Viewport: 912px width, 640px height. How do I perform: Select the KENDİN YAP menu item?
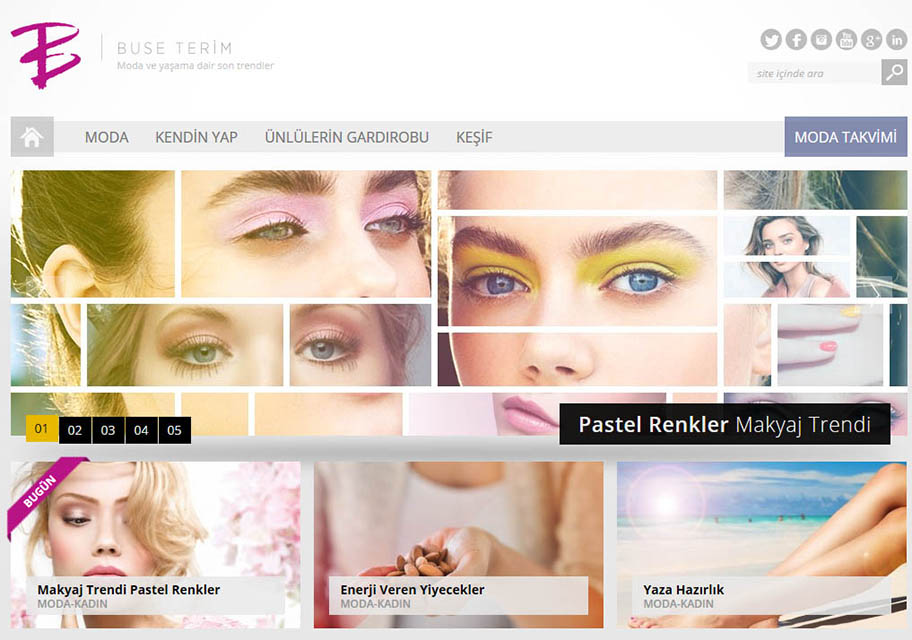pos(196,137)
